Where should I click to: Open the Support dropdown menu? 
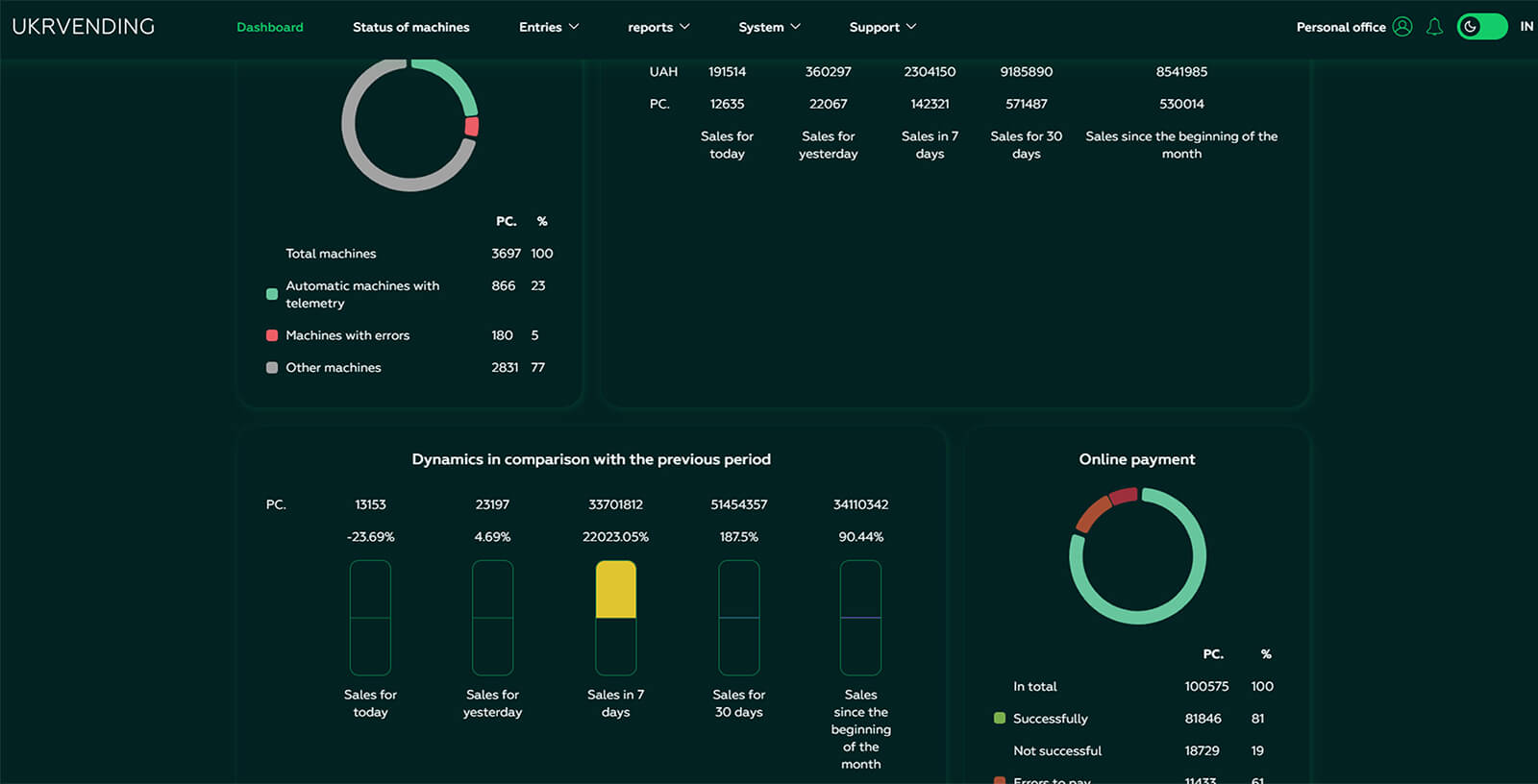point(882,27)
